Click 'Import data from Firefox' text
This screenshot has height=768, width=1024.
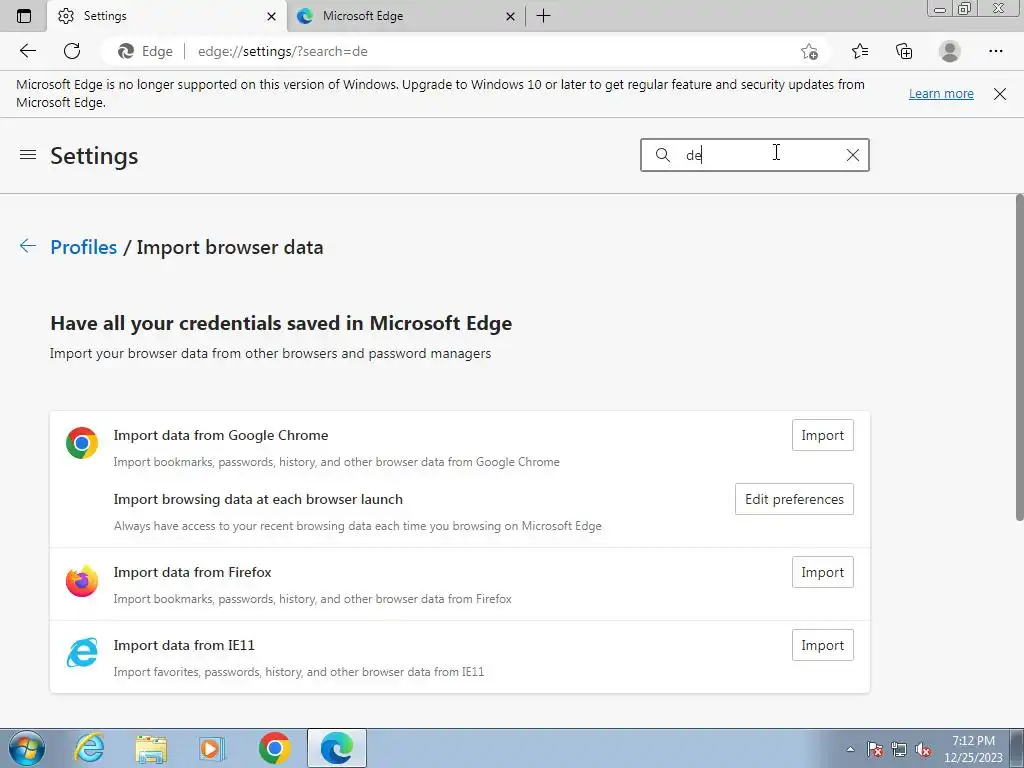(x=193, y=572)
